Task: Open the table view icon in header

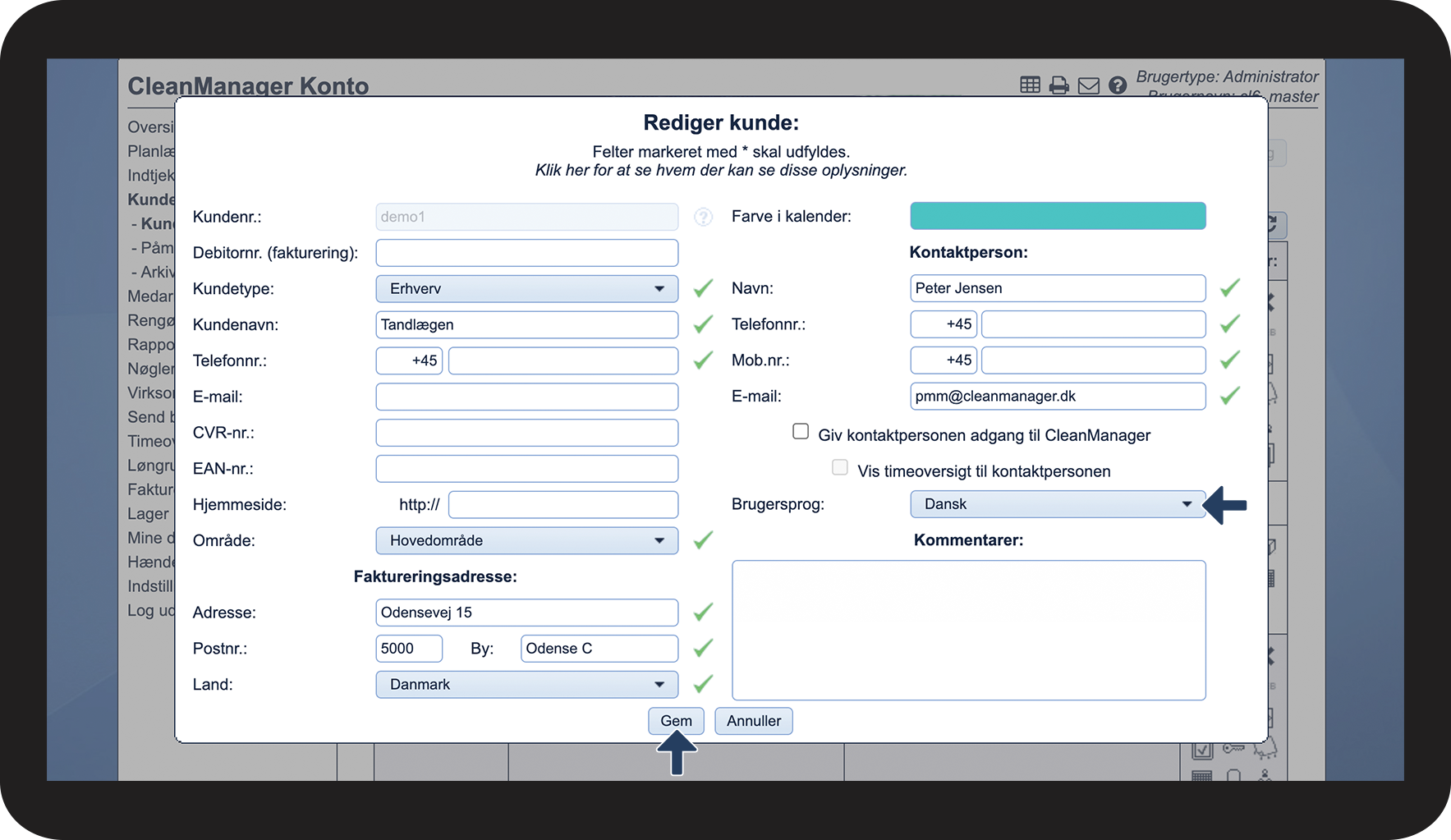Action: [1030, 85]
